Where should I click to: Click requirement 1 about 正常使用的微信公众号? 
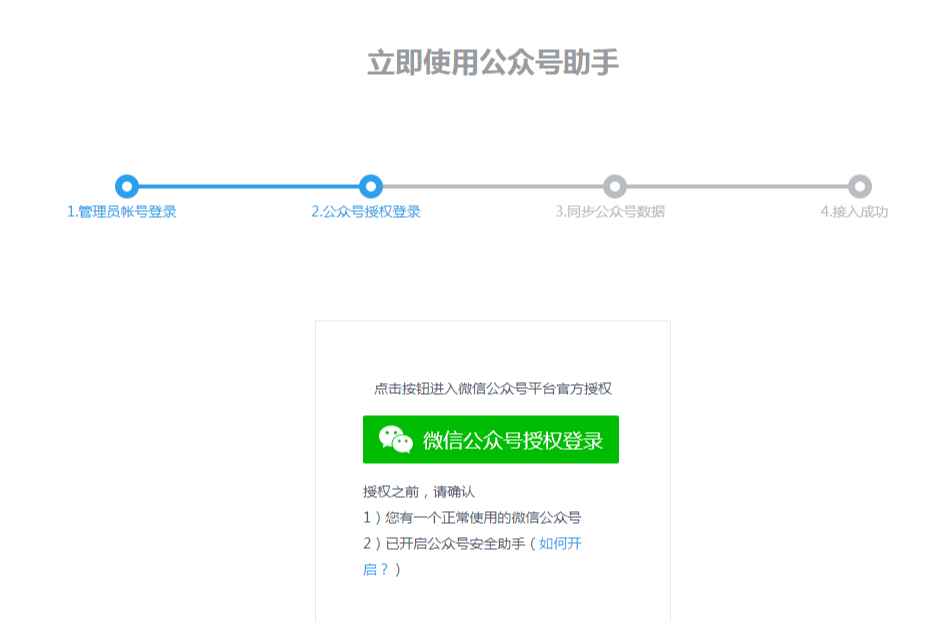(472, 518)
